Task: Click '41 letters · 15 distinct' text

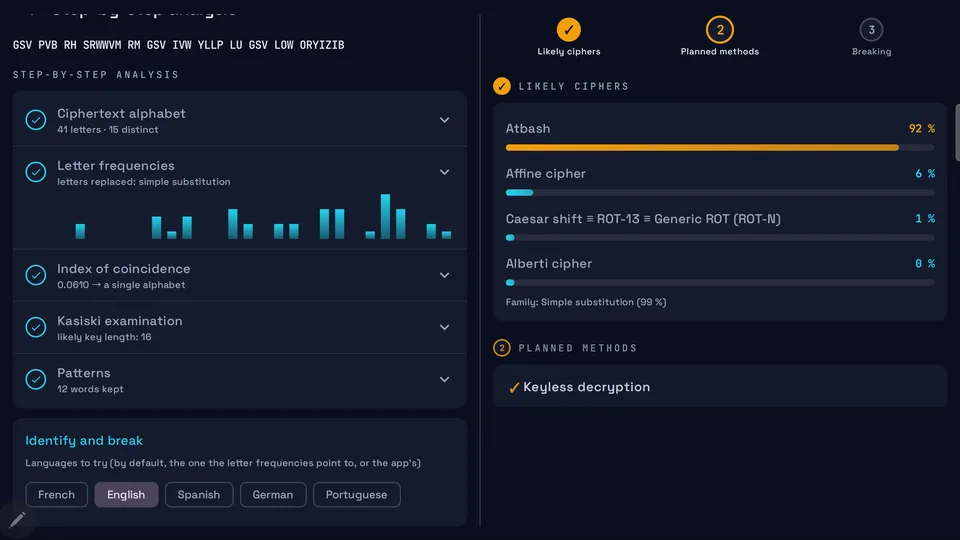Action: [x=108, y=130]
